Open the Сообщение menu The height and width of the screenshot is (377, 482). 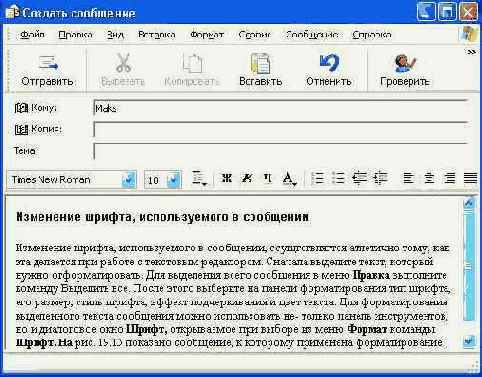click(x=312, y=35)
